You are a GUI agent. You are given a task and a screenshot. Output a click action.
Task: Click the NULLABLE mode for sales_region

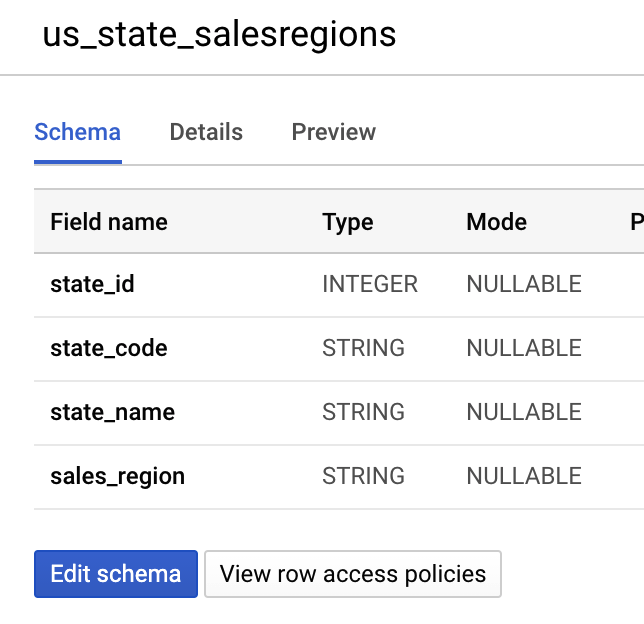point(523,476)
